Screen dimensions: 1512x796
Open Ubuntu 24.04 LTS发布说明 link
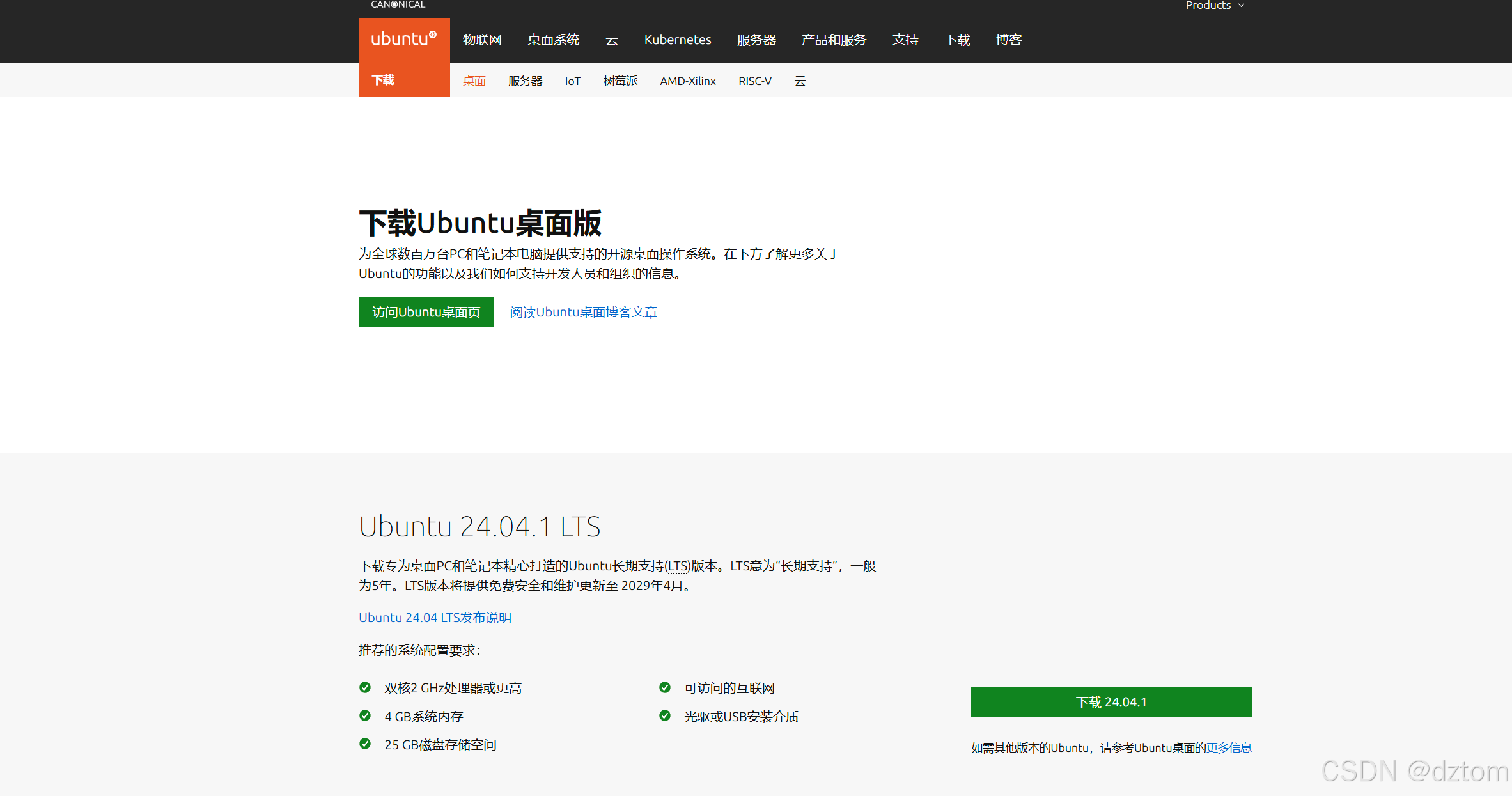point(435,618)
